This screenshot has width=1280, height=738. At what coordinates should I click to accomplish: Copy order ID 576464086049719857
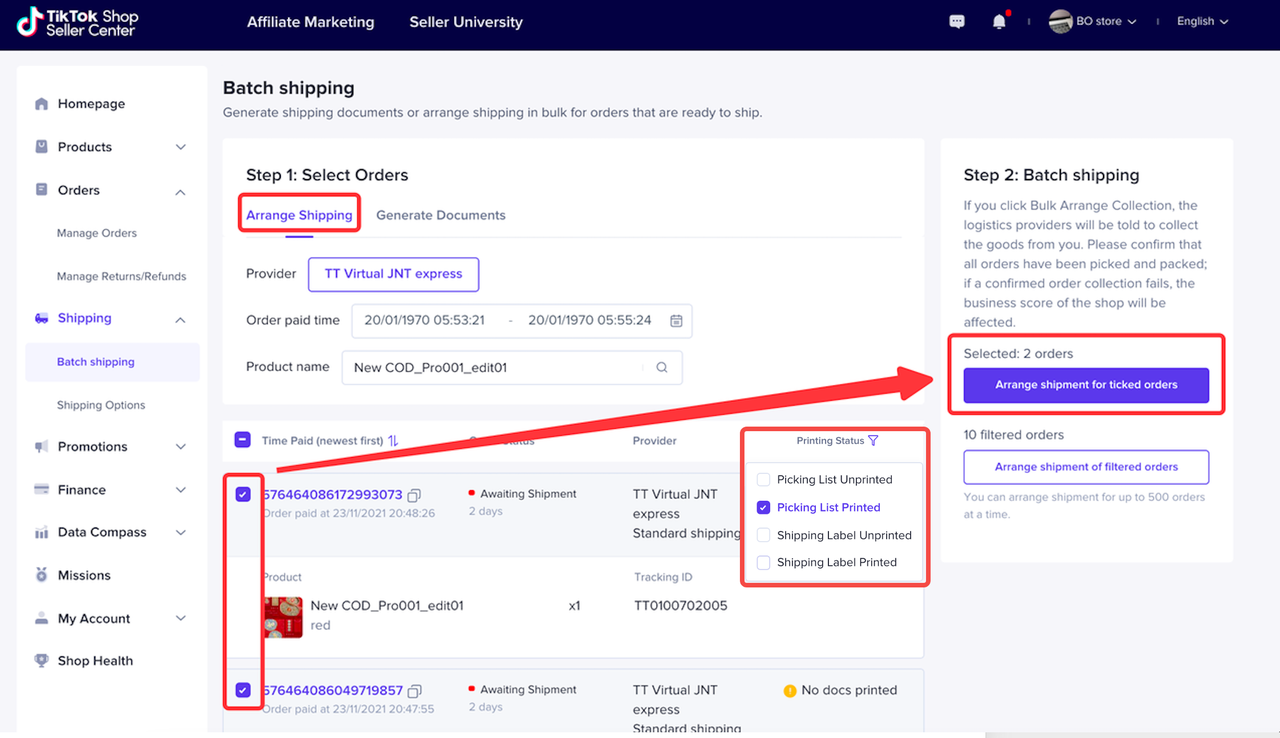(x=415, y=691)
